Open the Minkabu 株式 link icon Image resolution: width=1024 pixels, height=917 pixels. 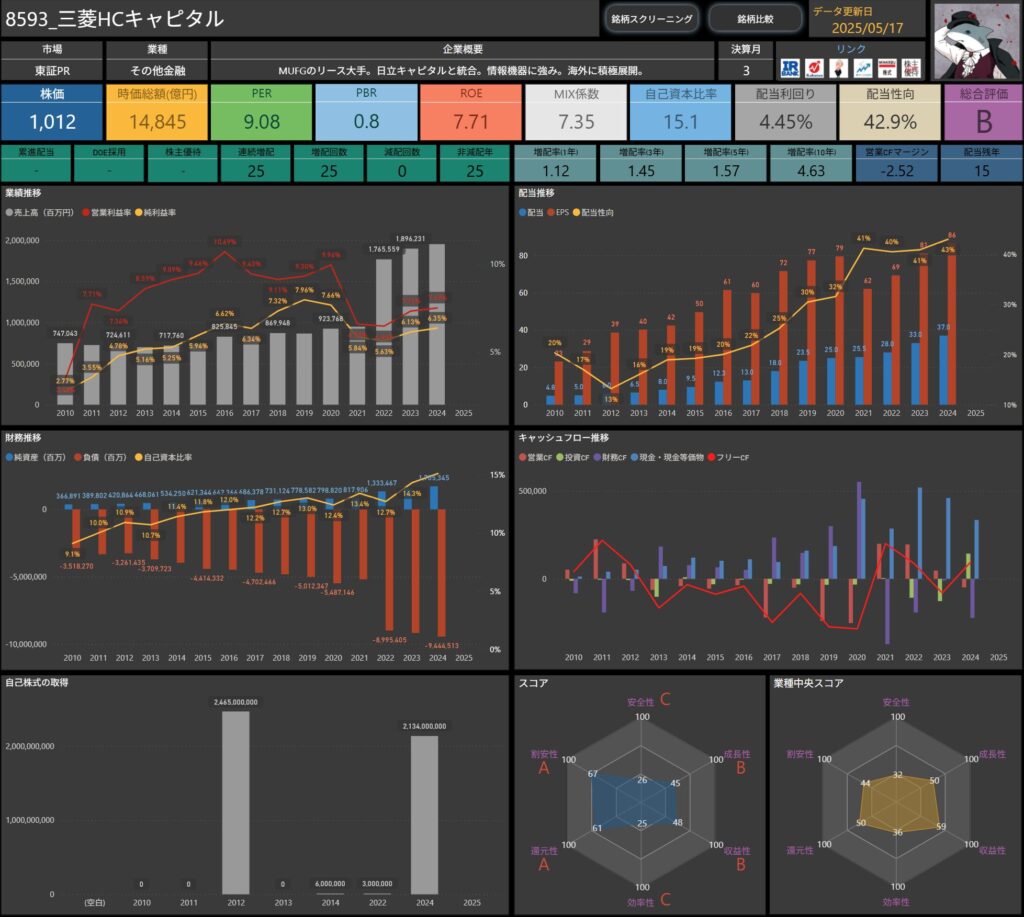(x=887, y=68)
